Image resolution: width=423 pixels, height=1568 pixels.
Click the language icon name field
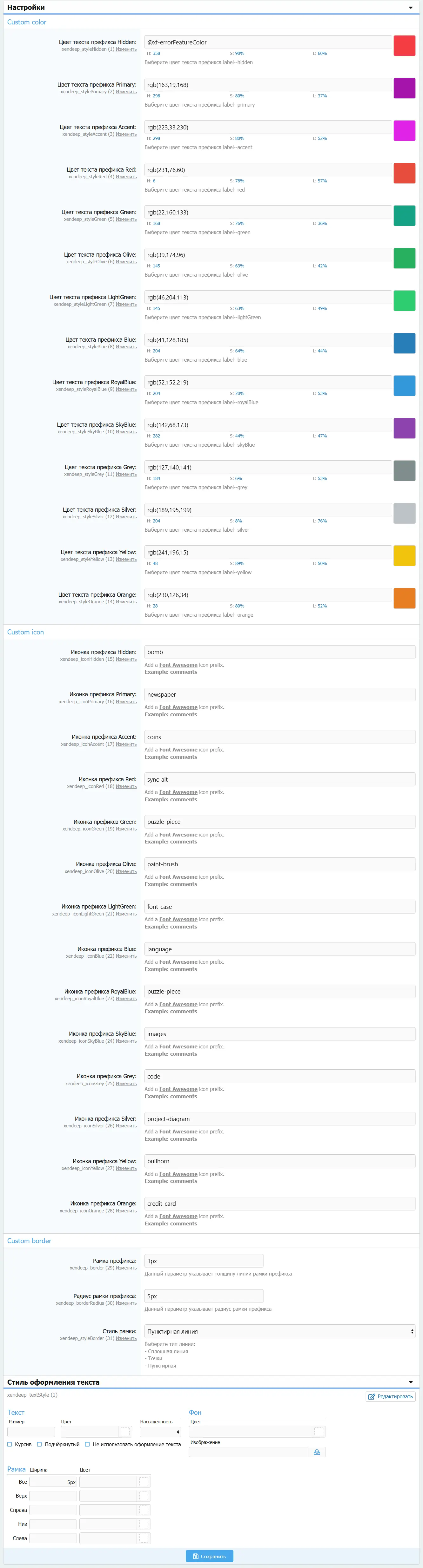280,949
